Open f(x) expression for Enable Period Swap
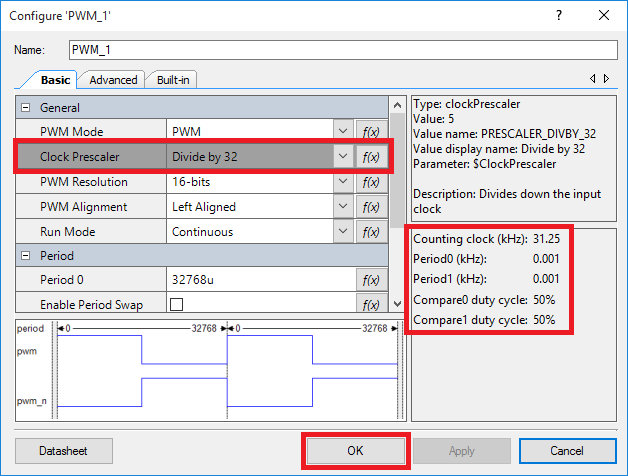Image resolution: width=628 pixels, height=476 pixels. coord(372,304)
